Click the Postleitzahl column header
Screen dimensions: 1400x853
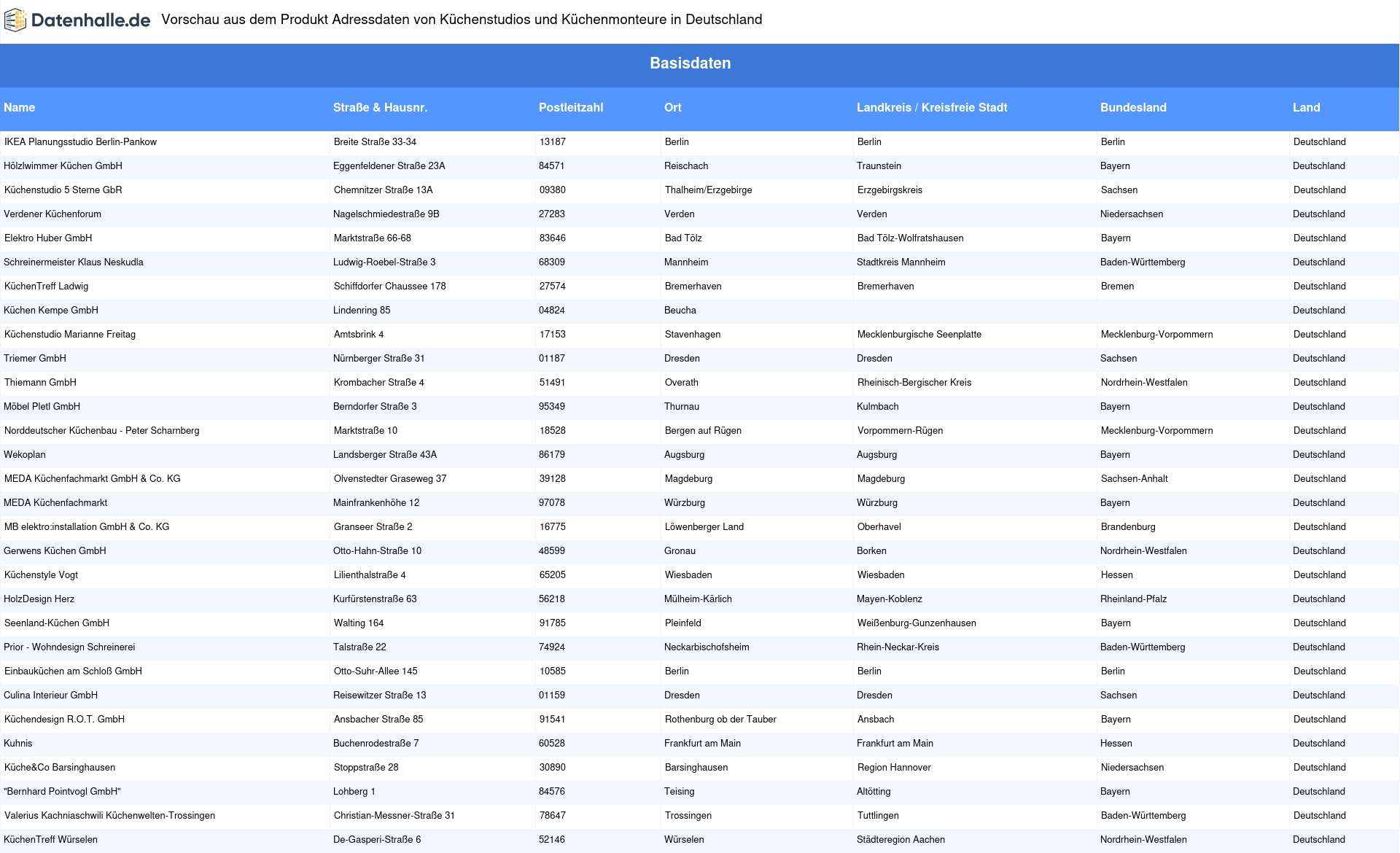[x=571, y=108]
